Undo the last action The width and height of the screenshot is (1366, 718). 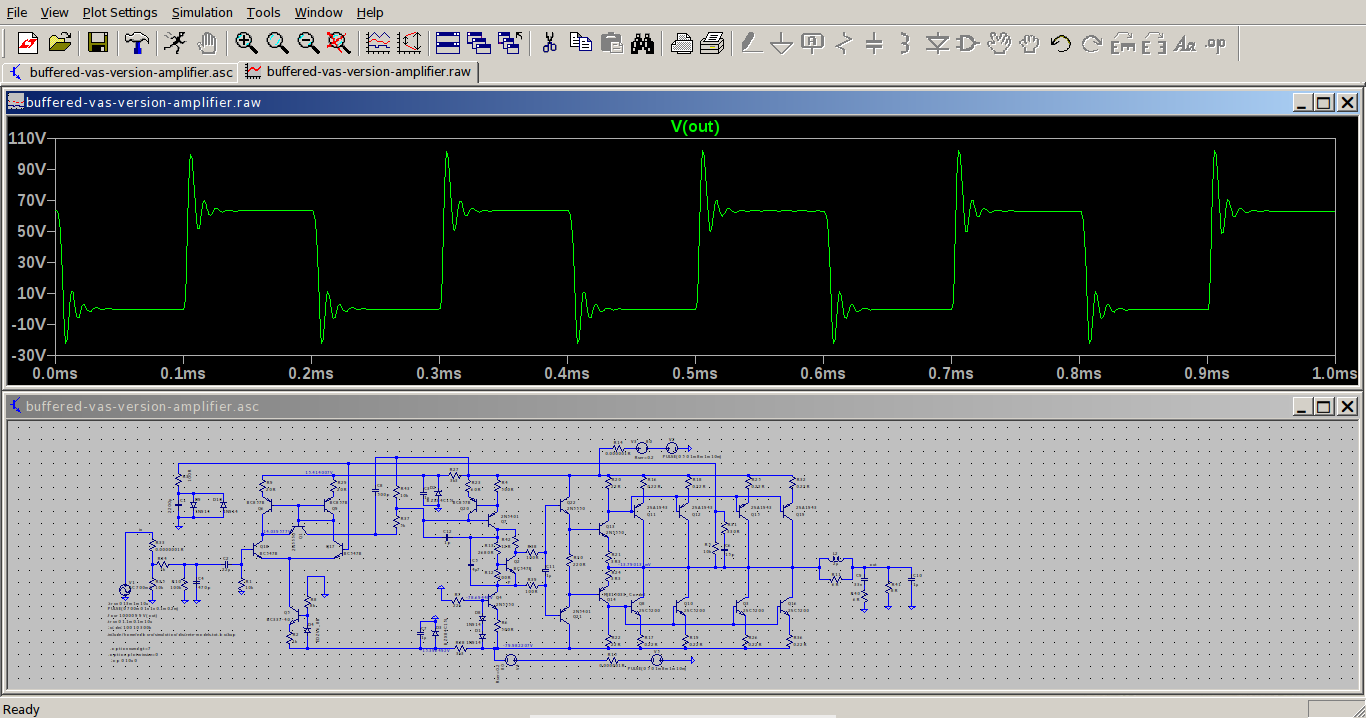click(1061, 43)
